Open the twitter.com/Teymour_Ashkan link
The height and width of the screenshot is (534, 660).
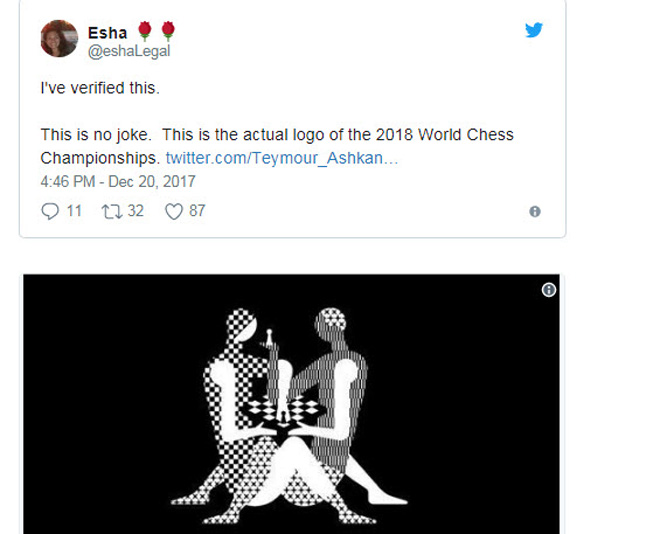coord(282,158)
